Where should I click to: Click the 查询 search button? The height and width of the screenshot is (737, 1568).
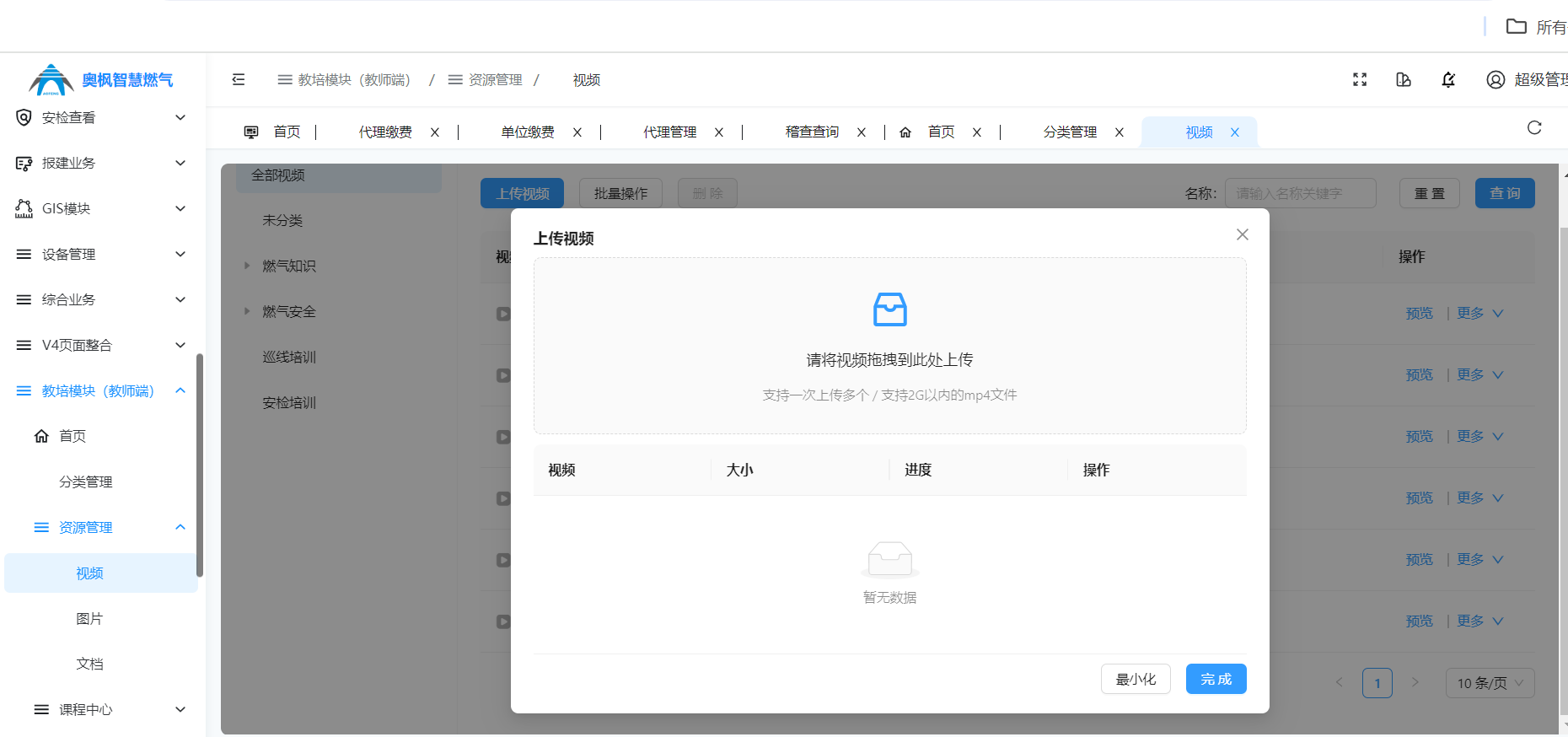(x=1505, y=193)
